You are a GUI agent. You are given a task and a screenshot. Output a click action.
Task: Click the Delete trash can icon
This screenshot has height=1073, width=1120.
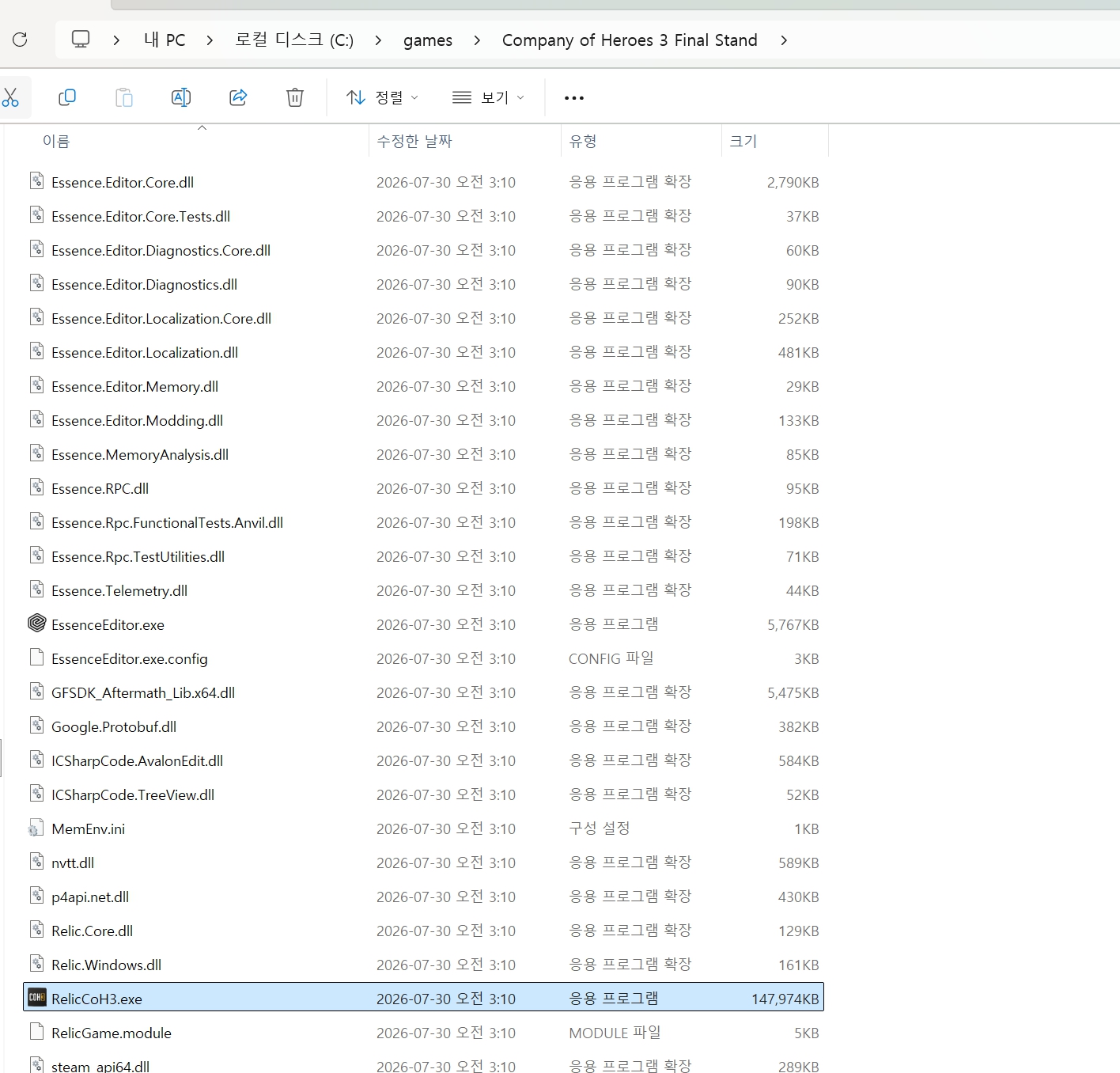click(295, 97)
